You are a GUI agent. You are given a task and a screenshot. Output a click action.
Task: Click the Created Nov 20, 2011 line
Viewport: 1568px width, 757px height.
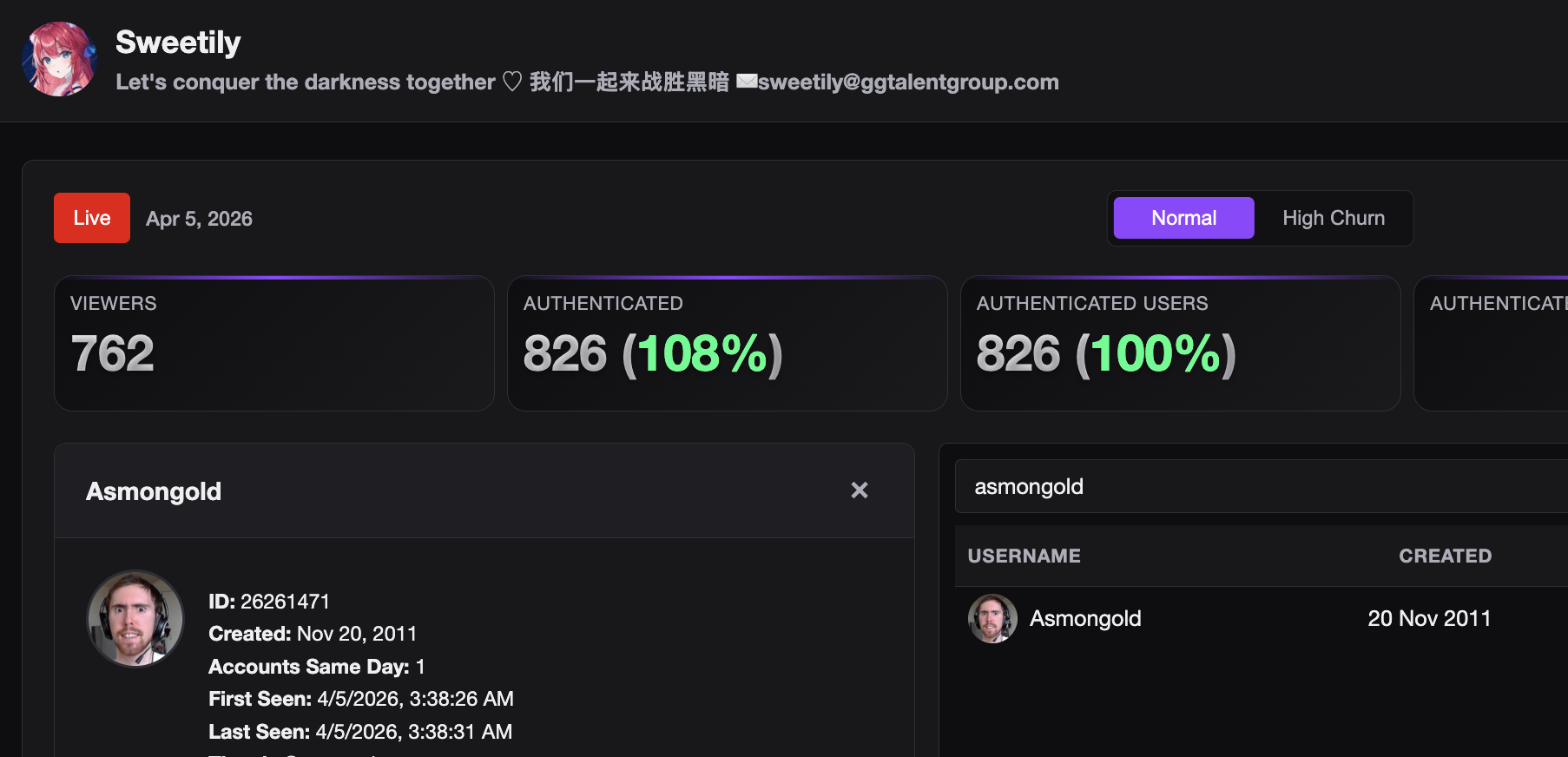coord(313,634)
